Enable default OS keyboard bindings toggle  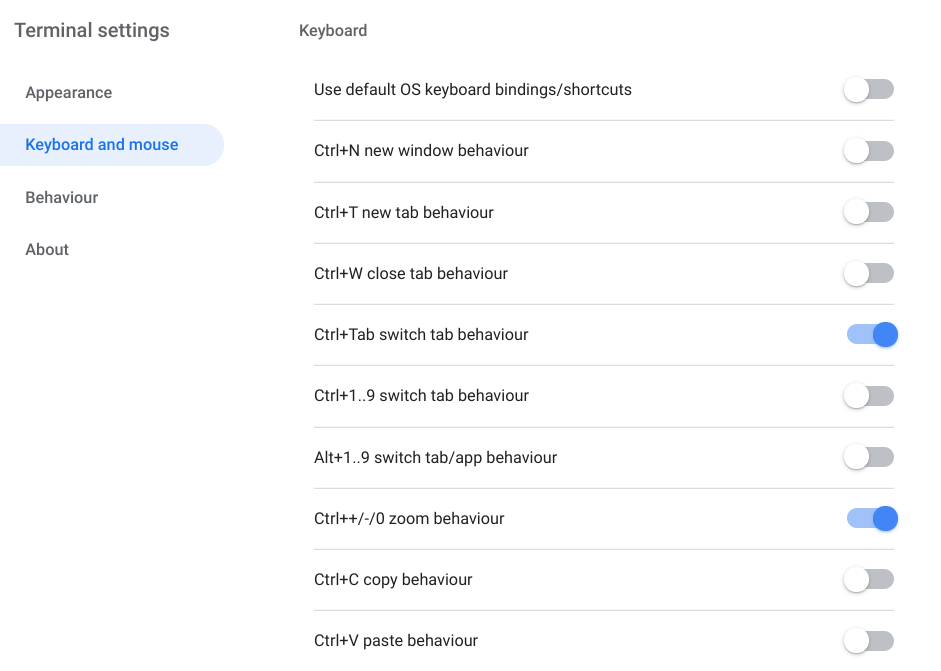click(x=868, y=90)
